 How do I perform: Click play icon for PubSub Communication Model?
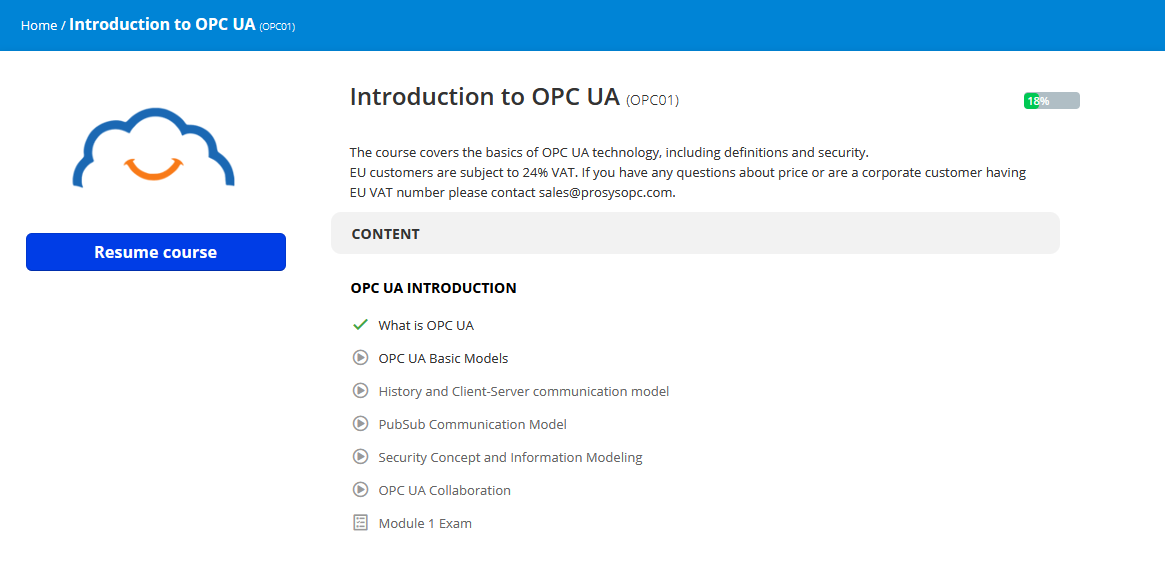(x=361, y=424)
